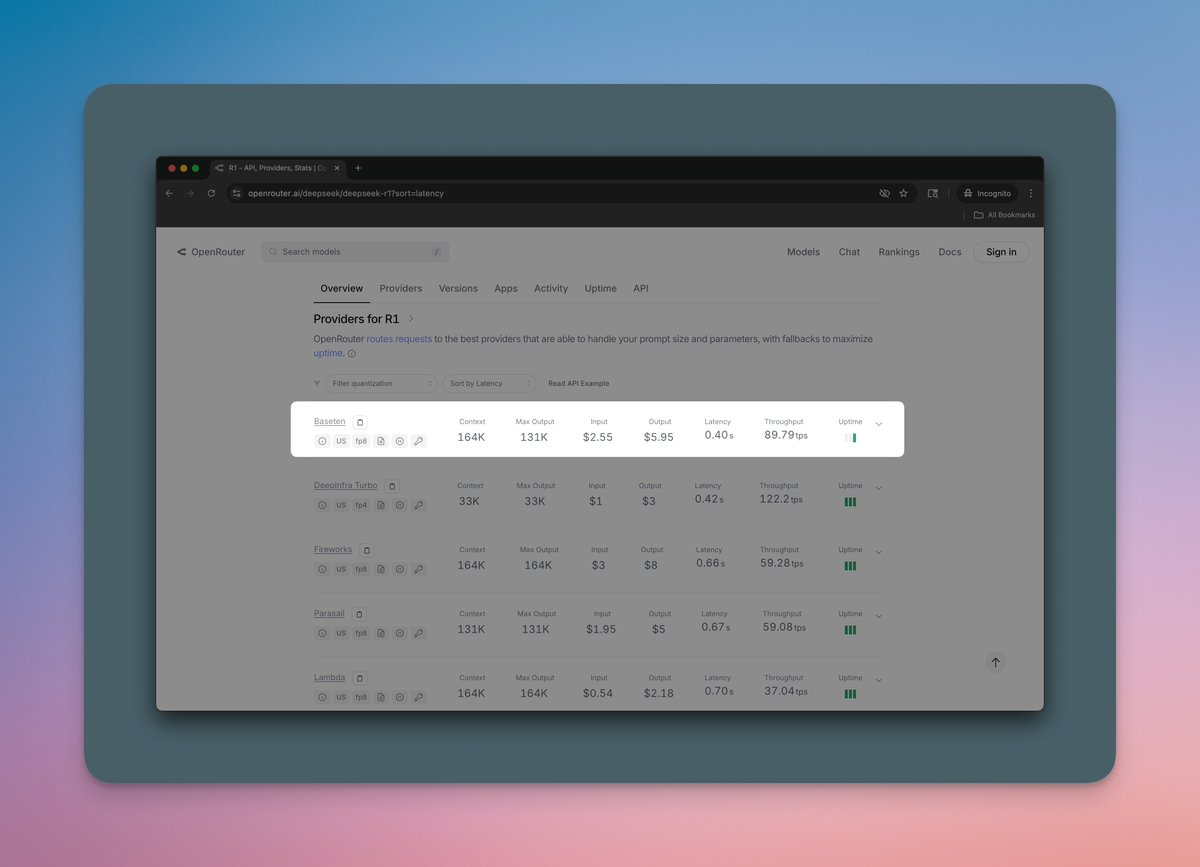Open info icon next to uptime link

(352, 354)
